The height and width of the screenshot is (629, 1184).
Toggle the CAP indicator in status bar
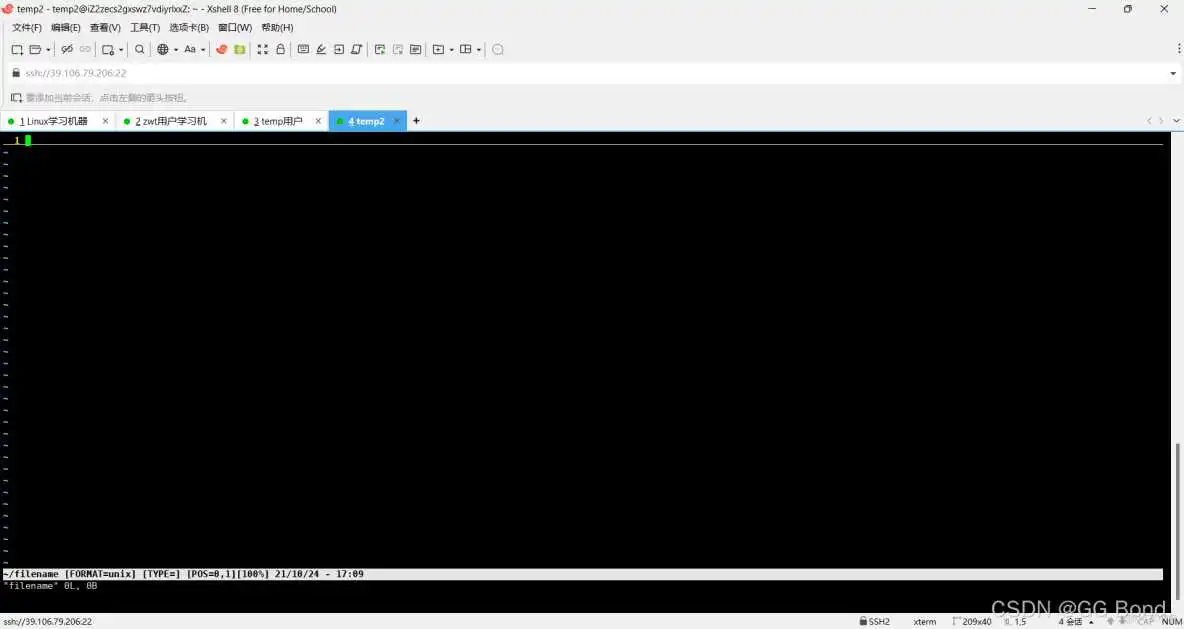[1146, 621]
